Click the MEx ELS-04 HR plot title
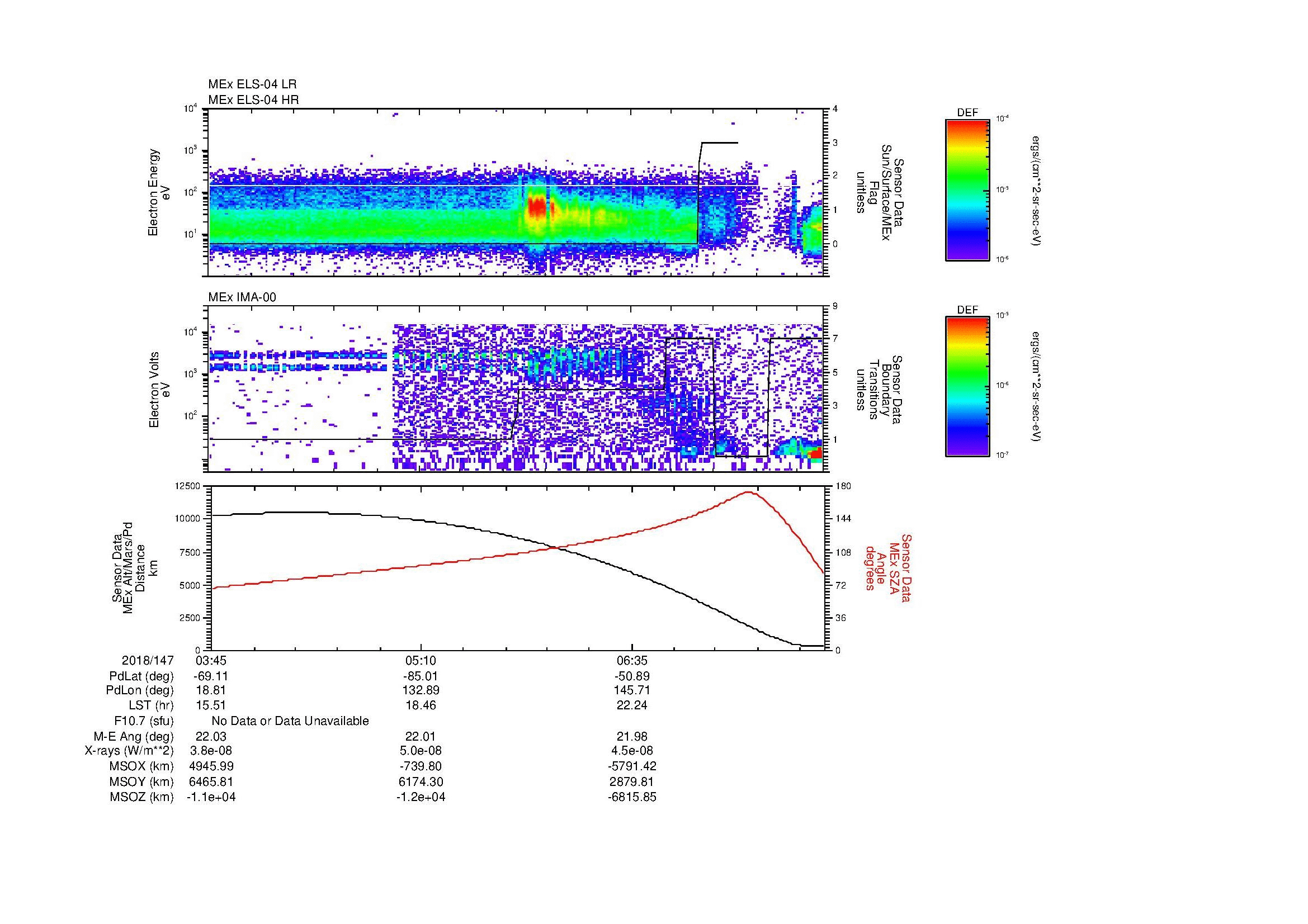Image resolution: width=1308 pixels, height=924 pixels. (253, 99)
